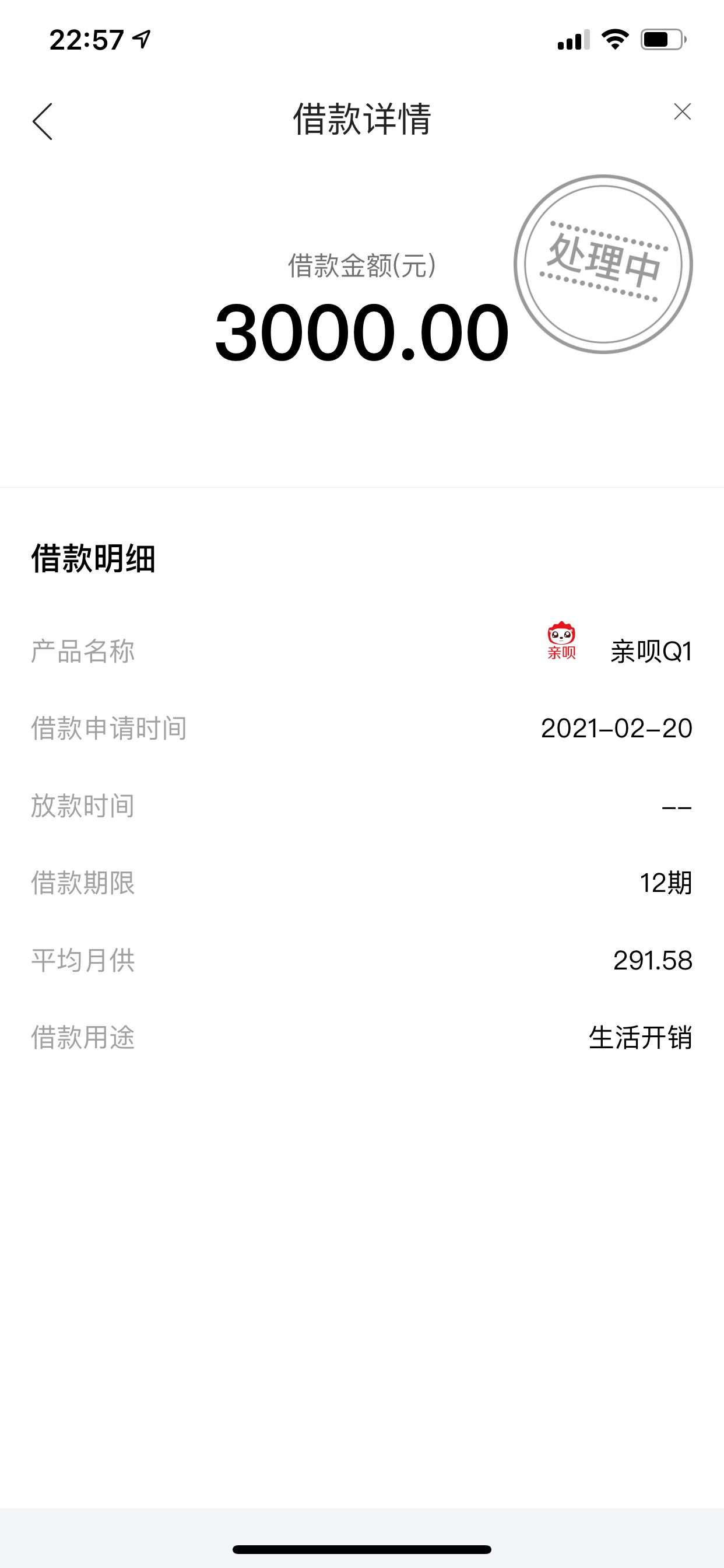The image size is (724, 1568).
Task: Tap the Wi-Fi status icon
Action: click(615, 40)
